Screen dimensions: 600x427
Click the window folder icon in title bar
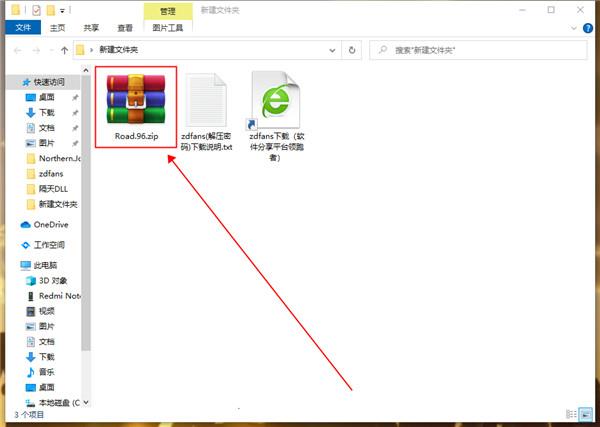(x=15, y=10)
